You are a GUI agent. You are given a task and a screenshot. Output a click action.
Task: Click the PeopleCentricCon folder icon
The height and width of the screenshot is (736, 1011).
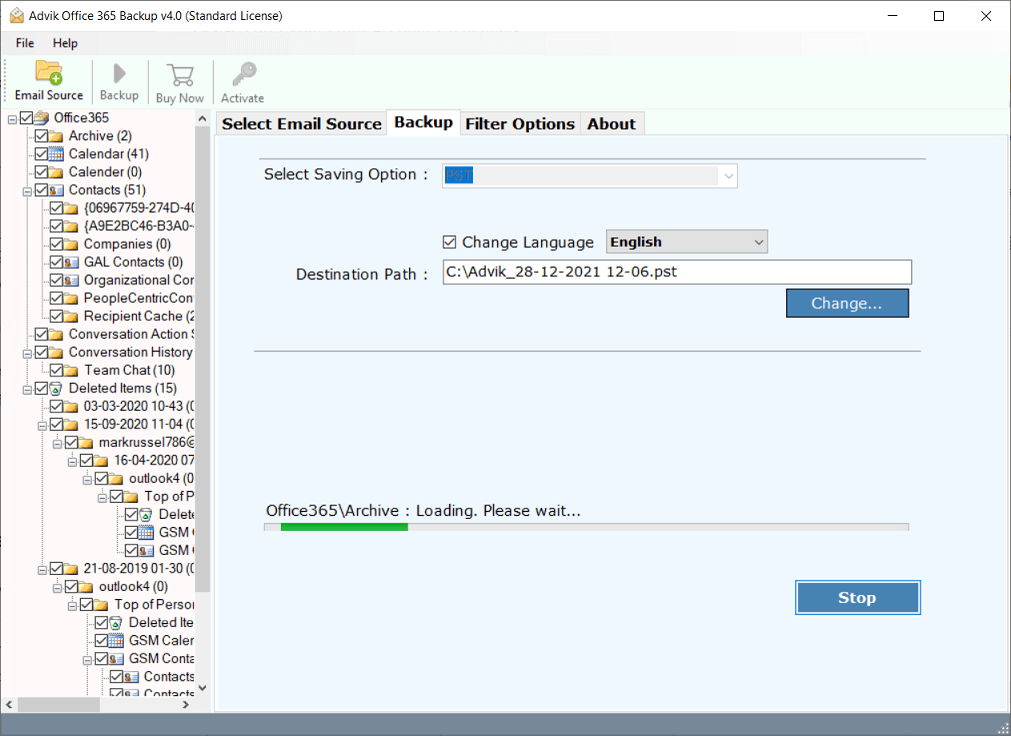point(71,299)
